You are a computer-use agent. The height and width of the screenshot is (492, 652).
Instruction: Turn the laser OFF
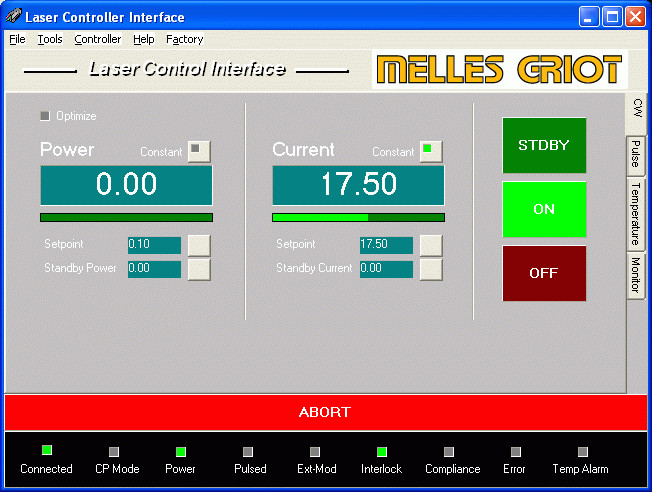pos(544,273)
